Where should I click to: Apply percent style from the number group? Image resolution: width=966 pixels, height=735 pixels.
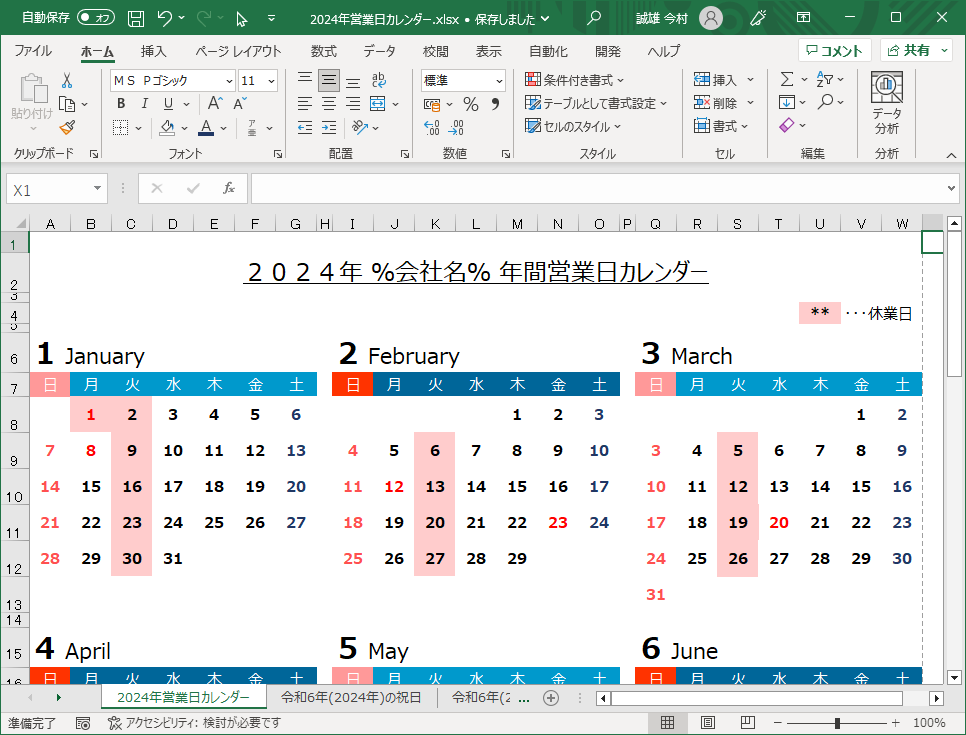pos(469,103)
